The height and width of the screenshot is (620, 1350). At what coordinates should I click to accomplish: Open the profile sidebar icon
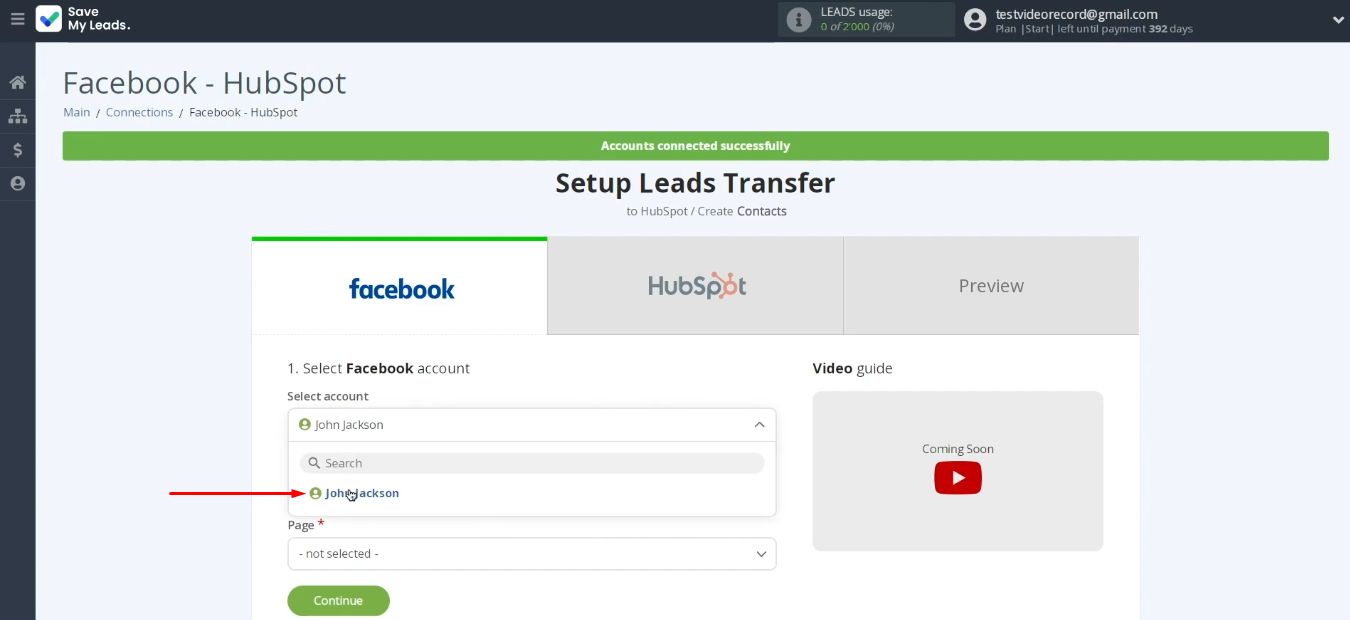pyautogui.click(x=17, y=184)
